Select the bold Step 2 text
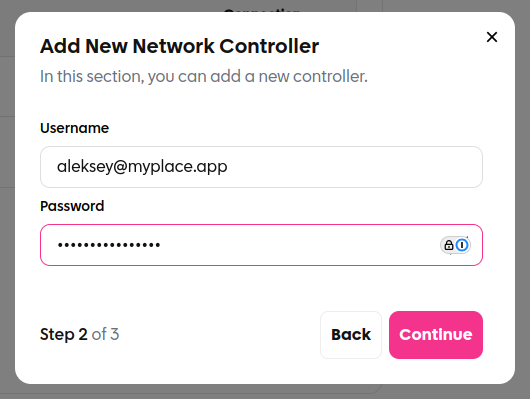 click(x=64, y=334)
